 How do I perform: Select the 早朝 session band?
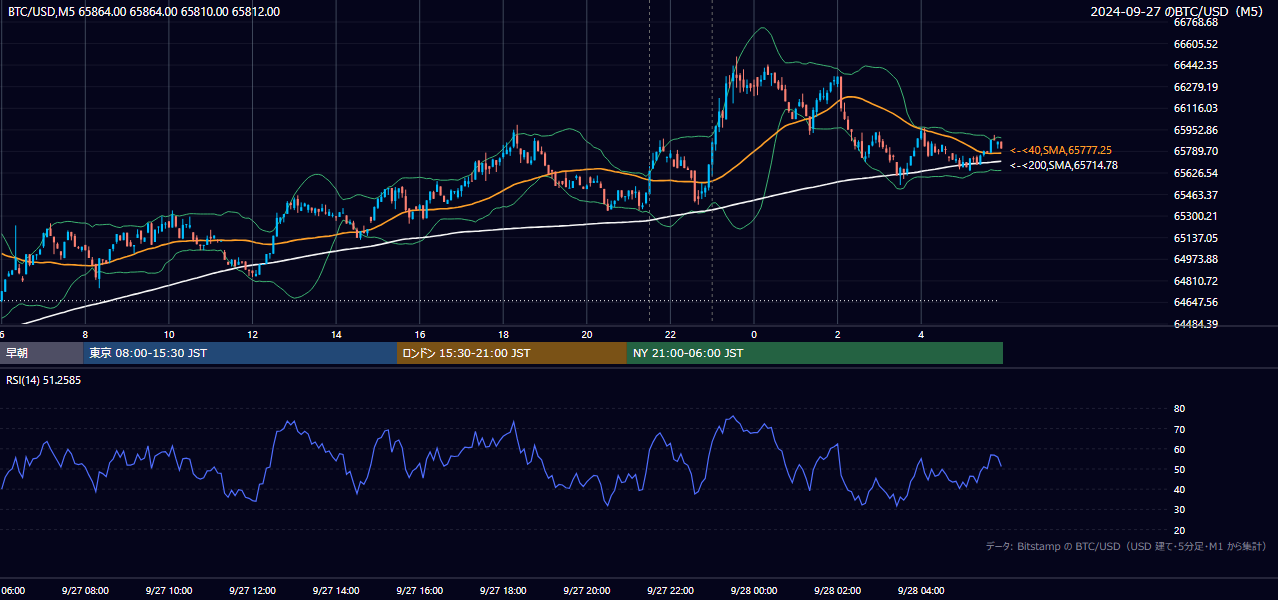click(x=42, y=353)
